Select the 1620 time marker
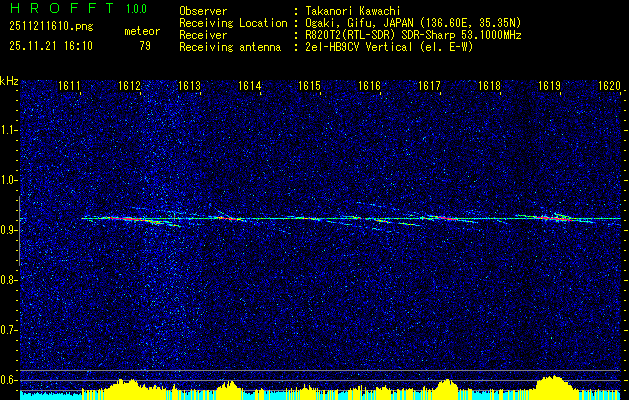The width and height of the screenshot is (629, 400). [608, 87]
